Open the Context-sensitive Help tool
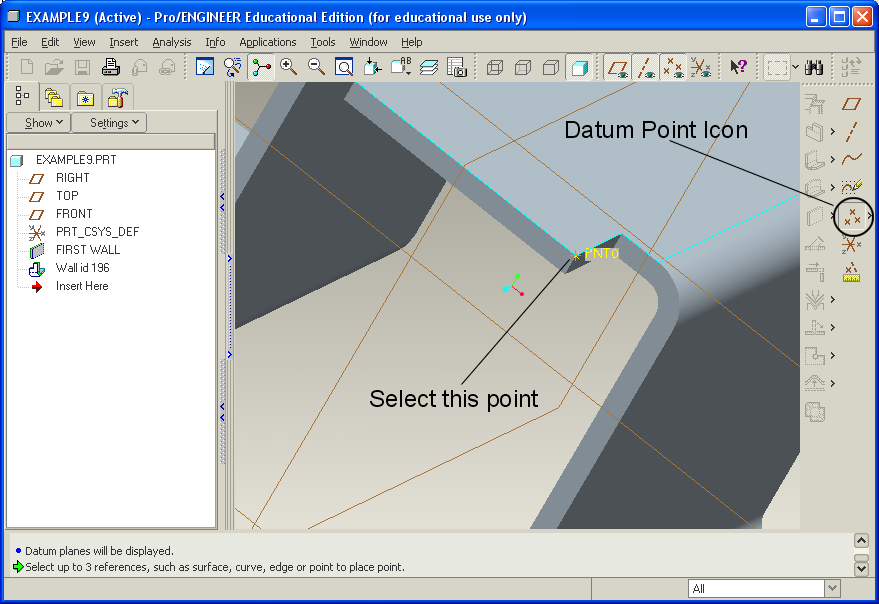Viewport: 879px width, 604px height. (x=738, y=67)
